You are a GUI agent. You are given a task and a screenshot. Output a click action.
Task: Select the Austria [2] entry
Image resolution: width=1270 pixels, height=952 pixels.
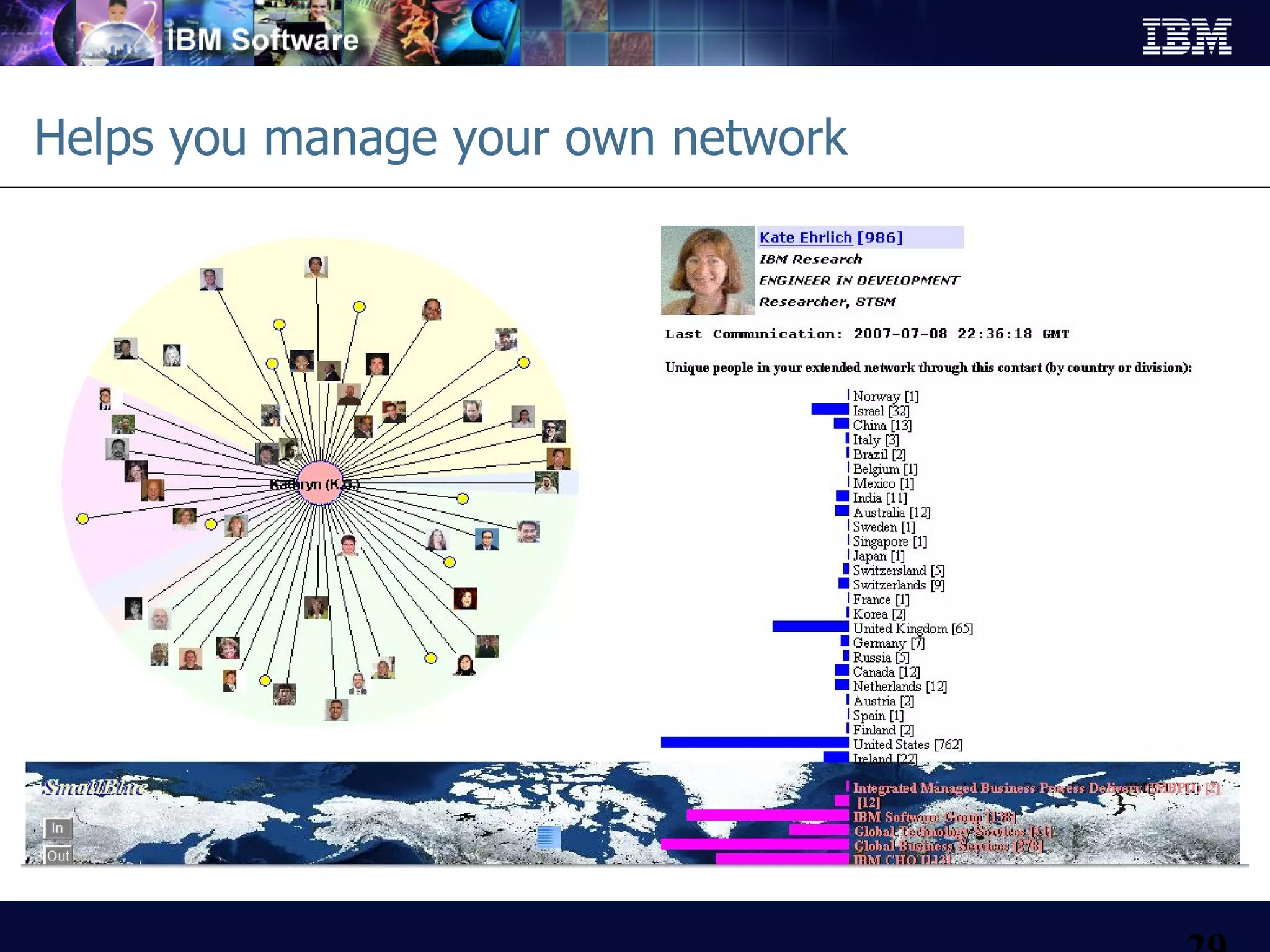[883, 701]
